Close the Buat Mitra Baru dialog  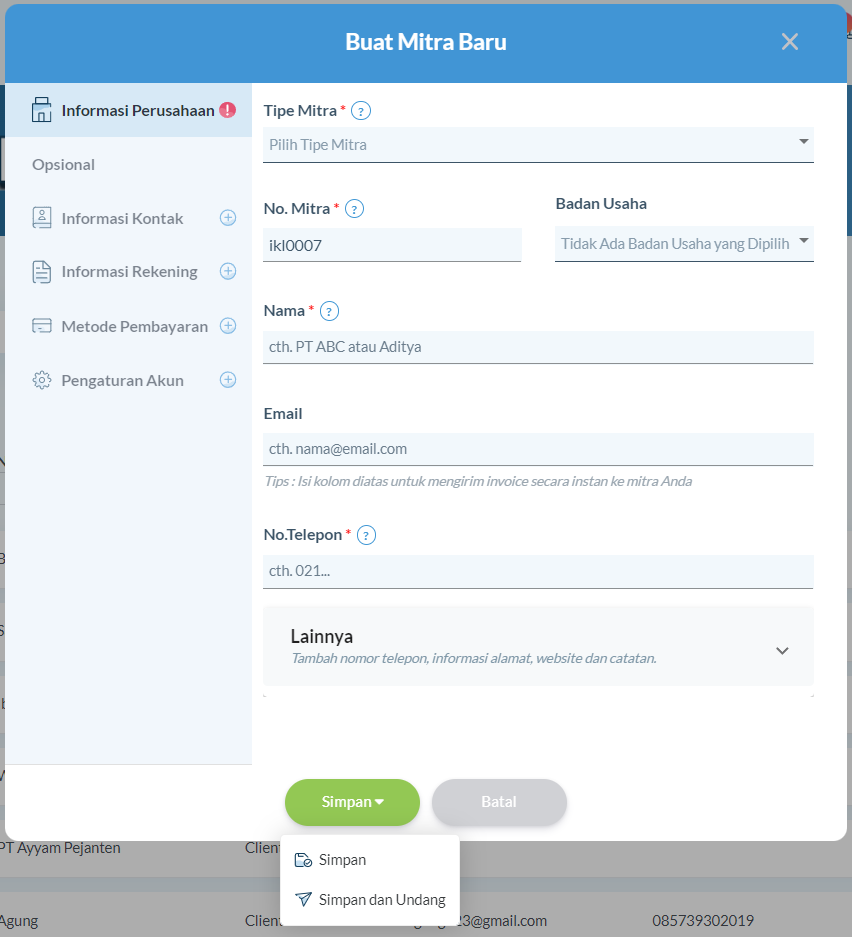(789, 42)
